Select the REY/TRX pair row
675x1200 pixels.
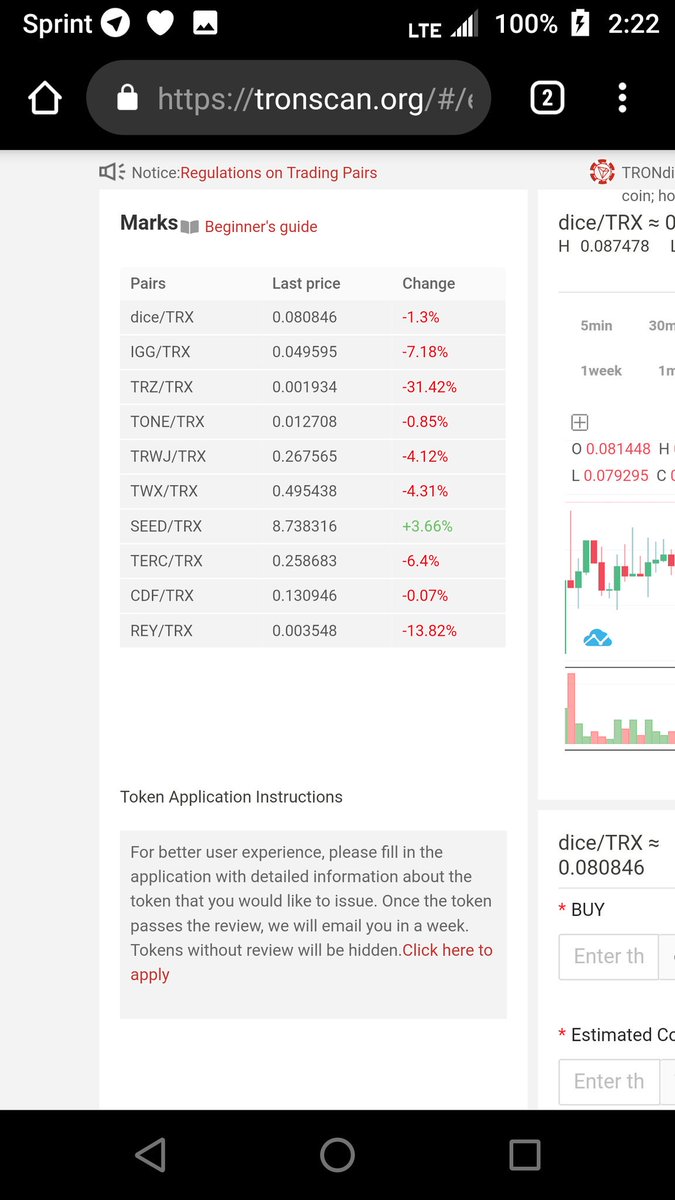(x=312, y=630)
